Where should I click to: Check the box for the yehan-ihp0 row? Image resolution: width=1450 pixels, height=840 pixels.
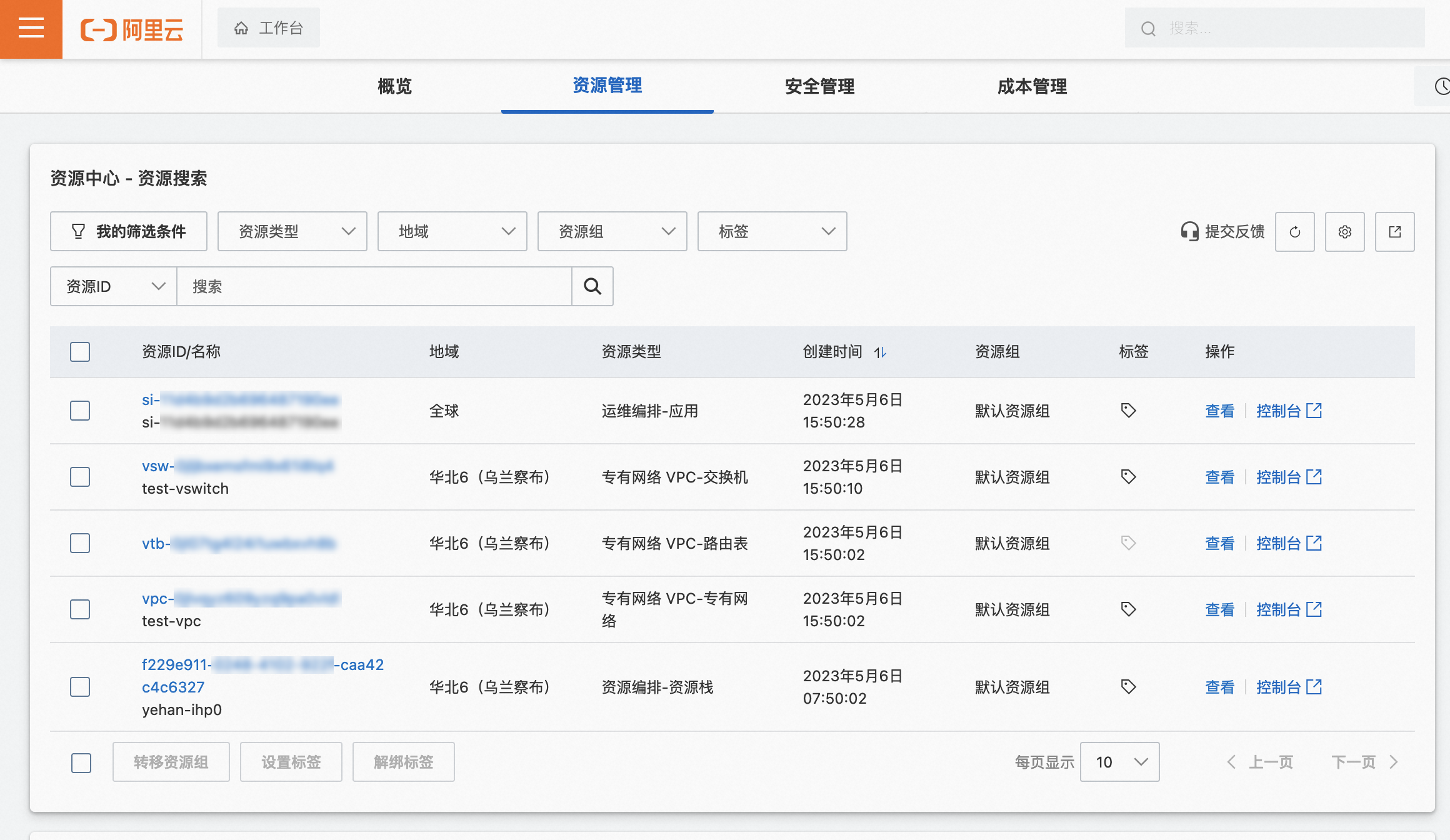[80, 687]
